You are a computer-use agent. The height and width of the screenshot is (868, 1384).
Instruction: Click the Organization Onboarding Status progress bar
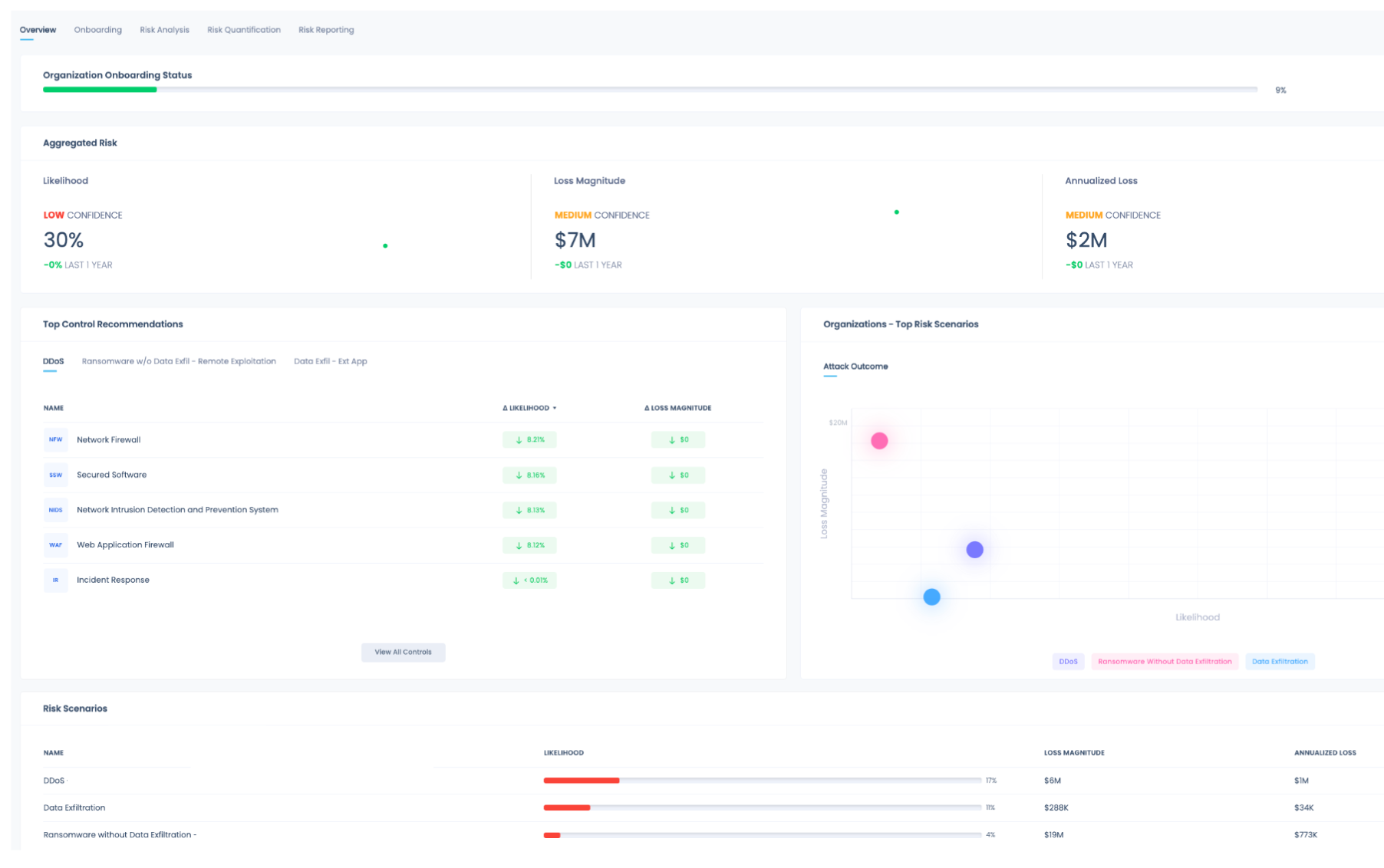(x=650, y=90)
